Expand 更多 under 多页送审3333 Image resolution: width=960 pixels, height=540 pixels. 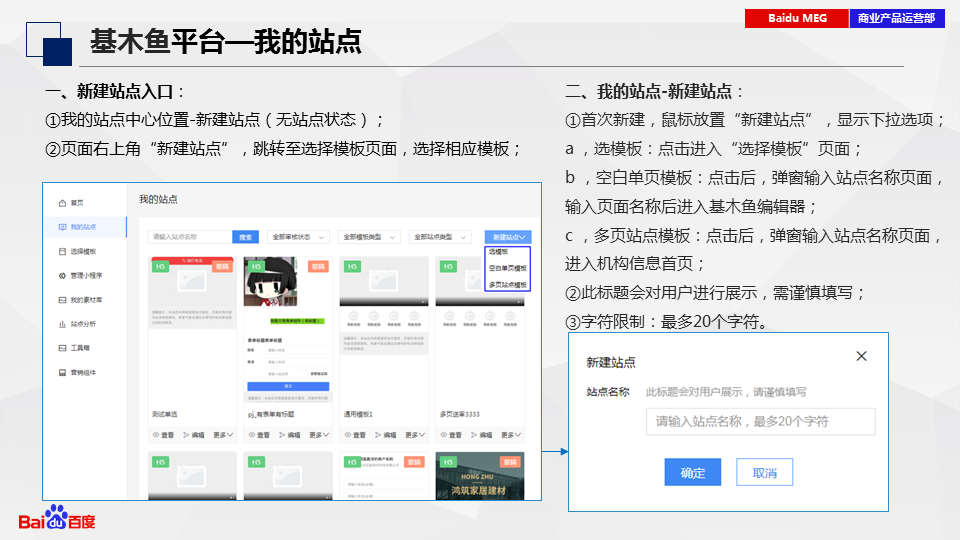click(511, 435)
